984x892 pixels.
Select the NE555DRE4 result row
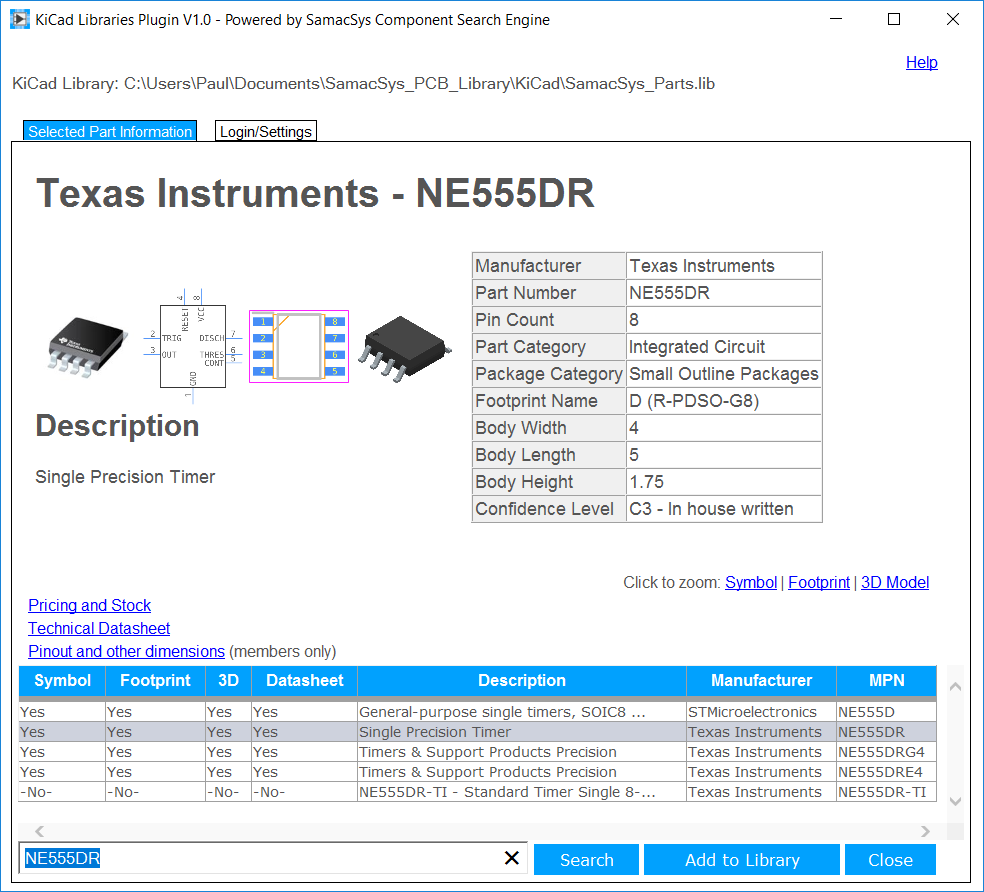click(x=478, y=772)
